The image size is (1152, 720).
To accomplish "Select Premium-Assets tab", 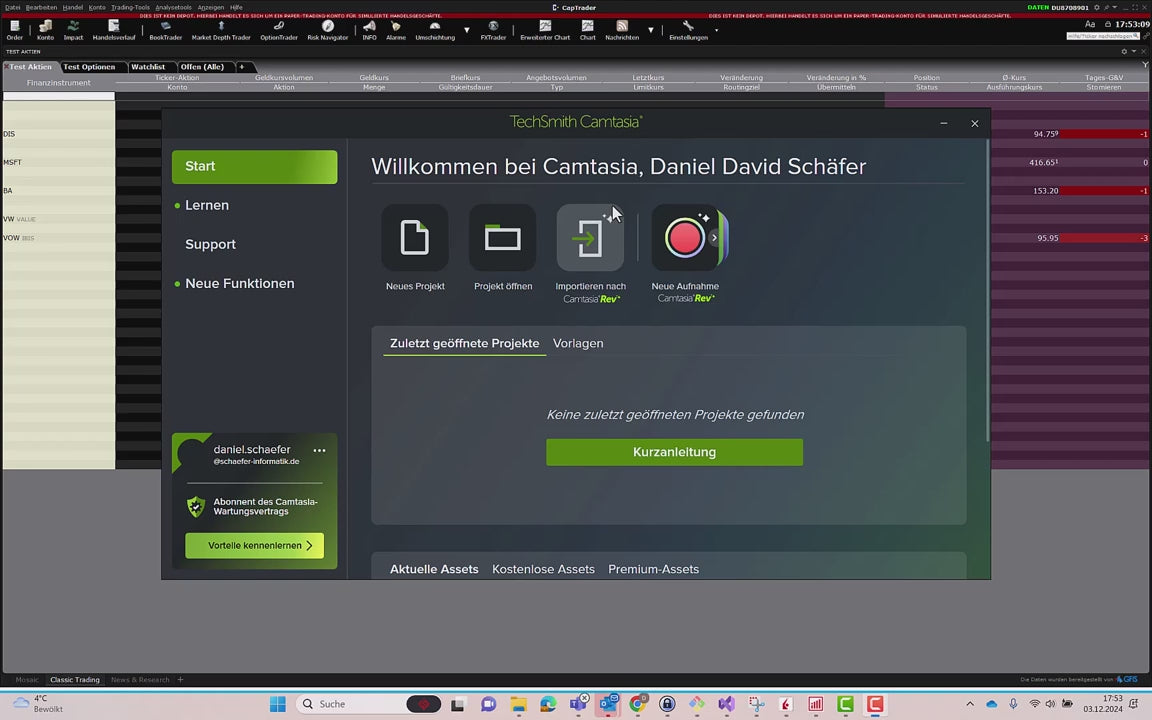I will pyautogui.click(x=653, y=569).
